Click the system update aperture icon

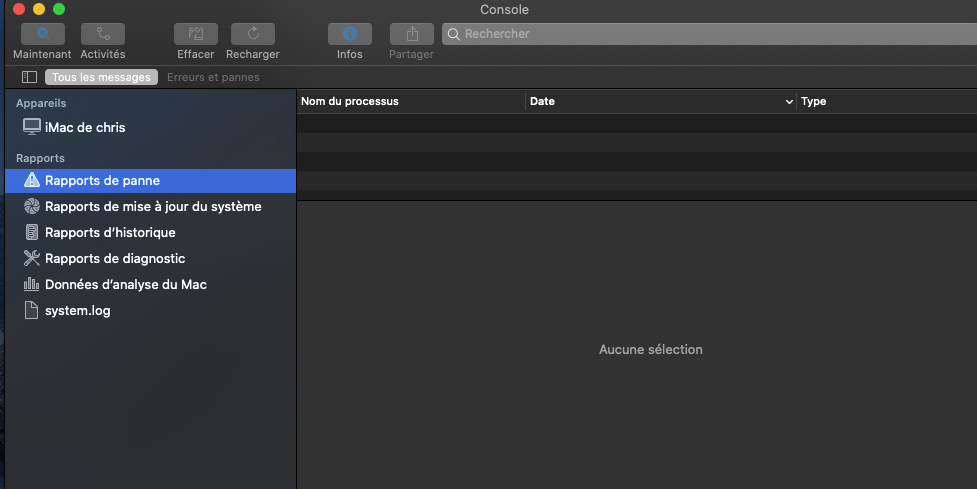coord(31,206)
